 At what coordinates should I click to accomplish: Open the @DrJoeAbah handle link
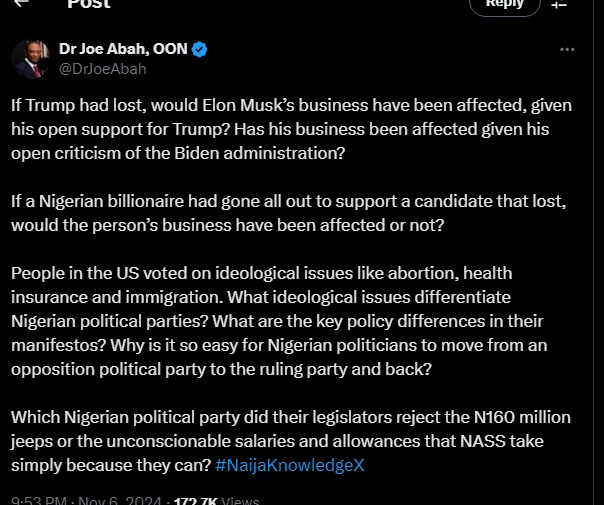click(102, 68)
